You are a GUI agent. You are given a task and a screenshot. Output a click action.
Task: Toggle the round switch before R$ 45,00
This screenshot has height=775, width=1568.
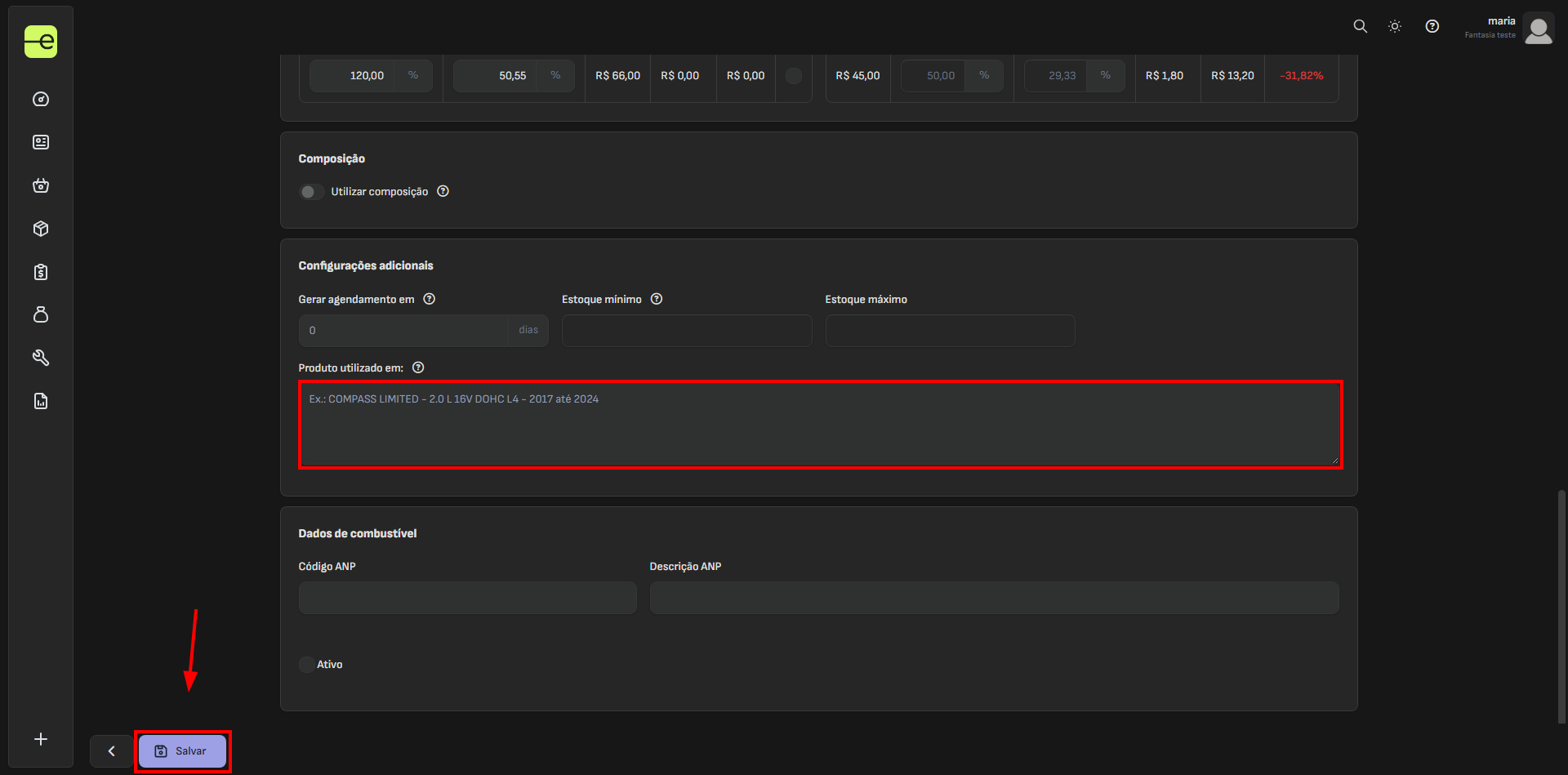tap(793, 76)
